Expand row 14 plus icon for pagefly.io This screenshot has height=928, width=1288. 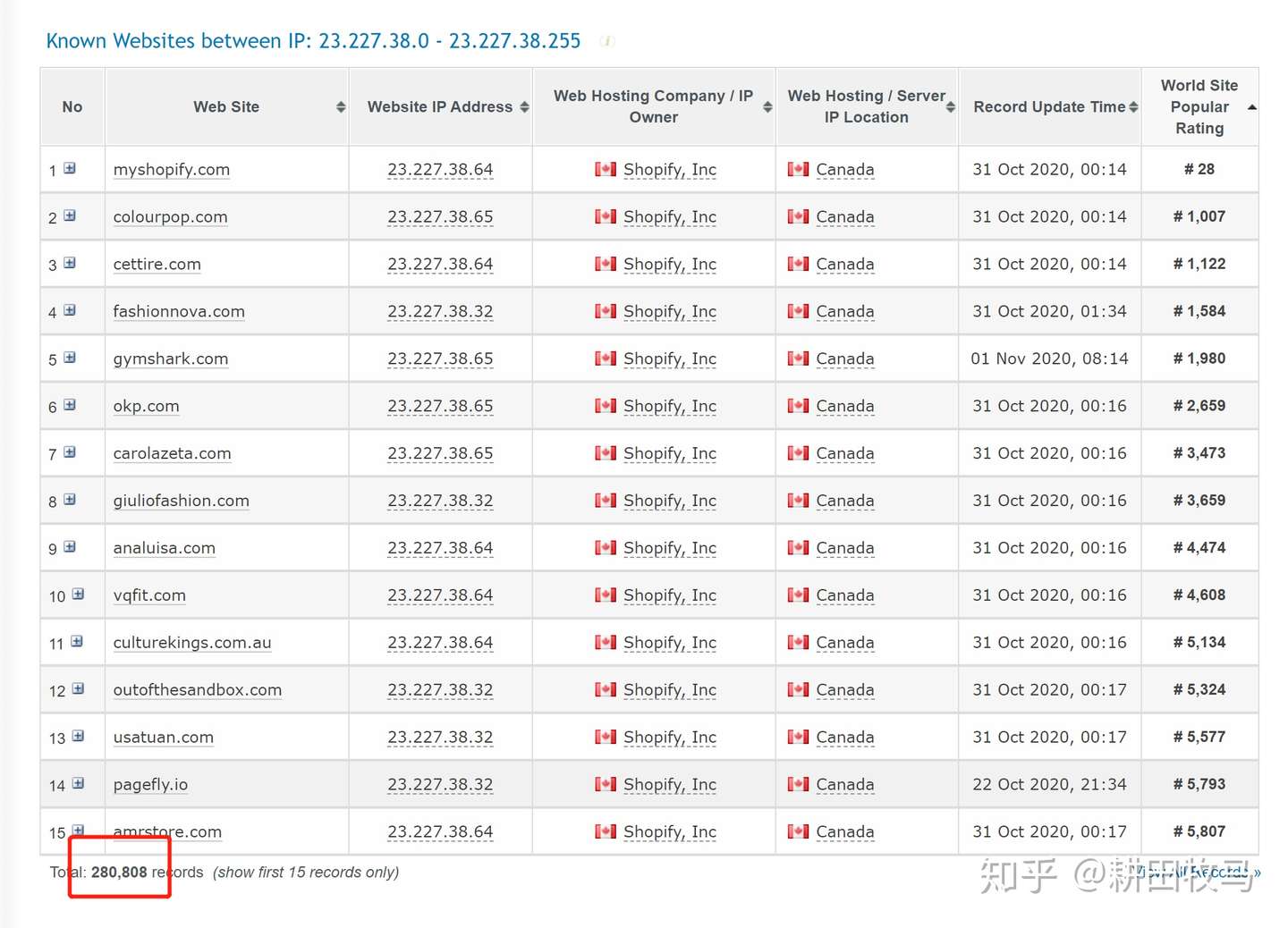(78, 784)
